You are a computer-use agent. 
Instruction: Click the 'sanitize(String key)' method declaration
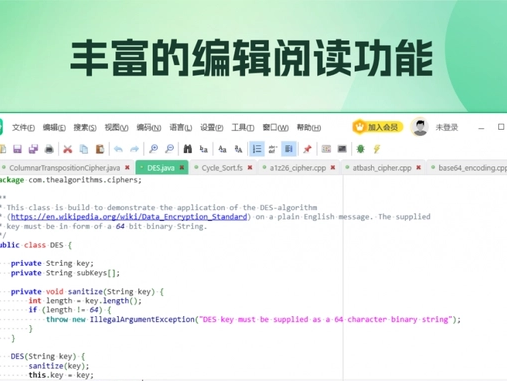click(x=111, y=292)
